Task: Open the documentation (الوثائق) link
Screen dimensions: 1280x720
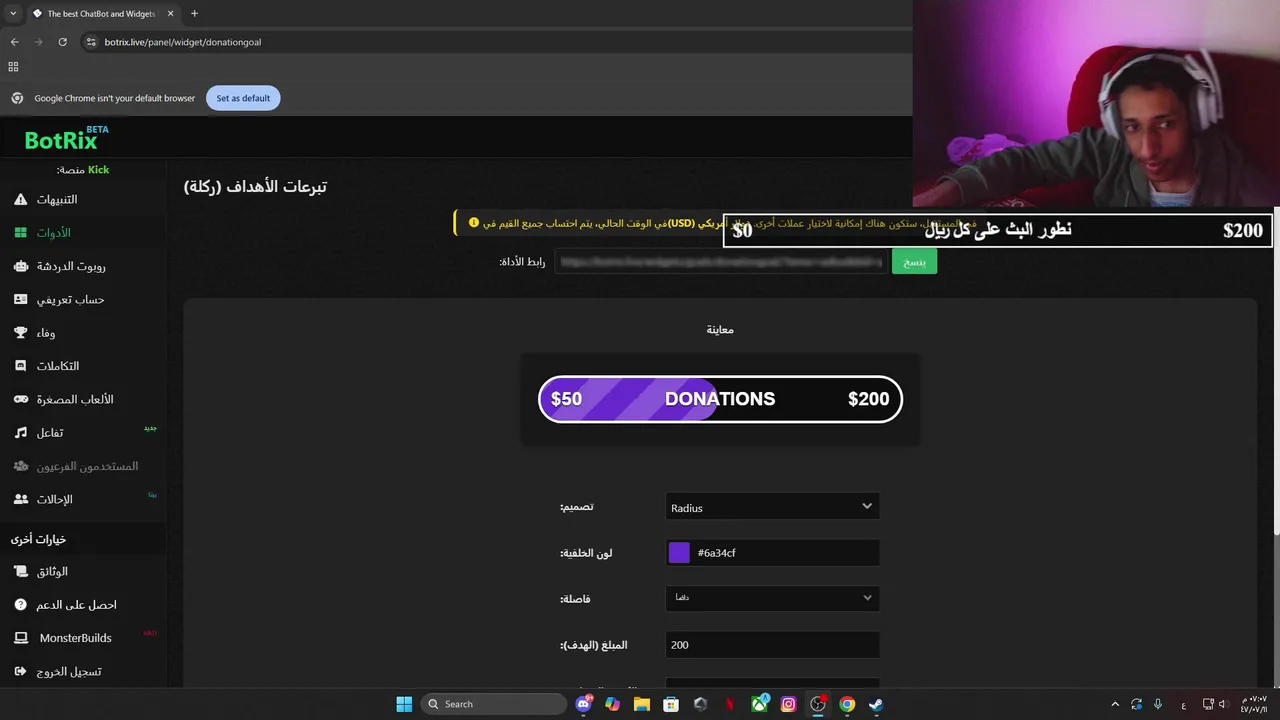Action: point(83,571)
